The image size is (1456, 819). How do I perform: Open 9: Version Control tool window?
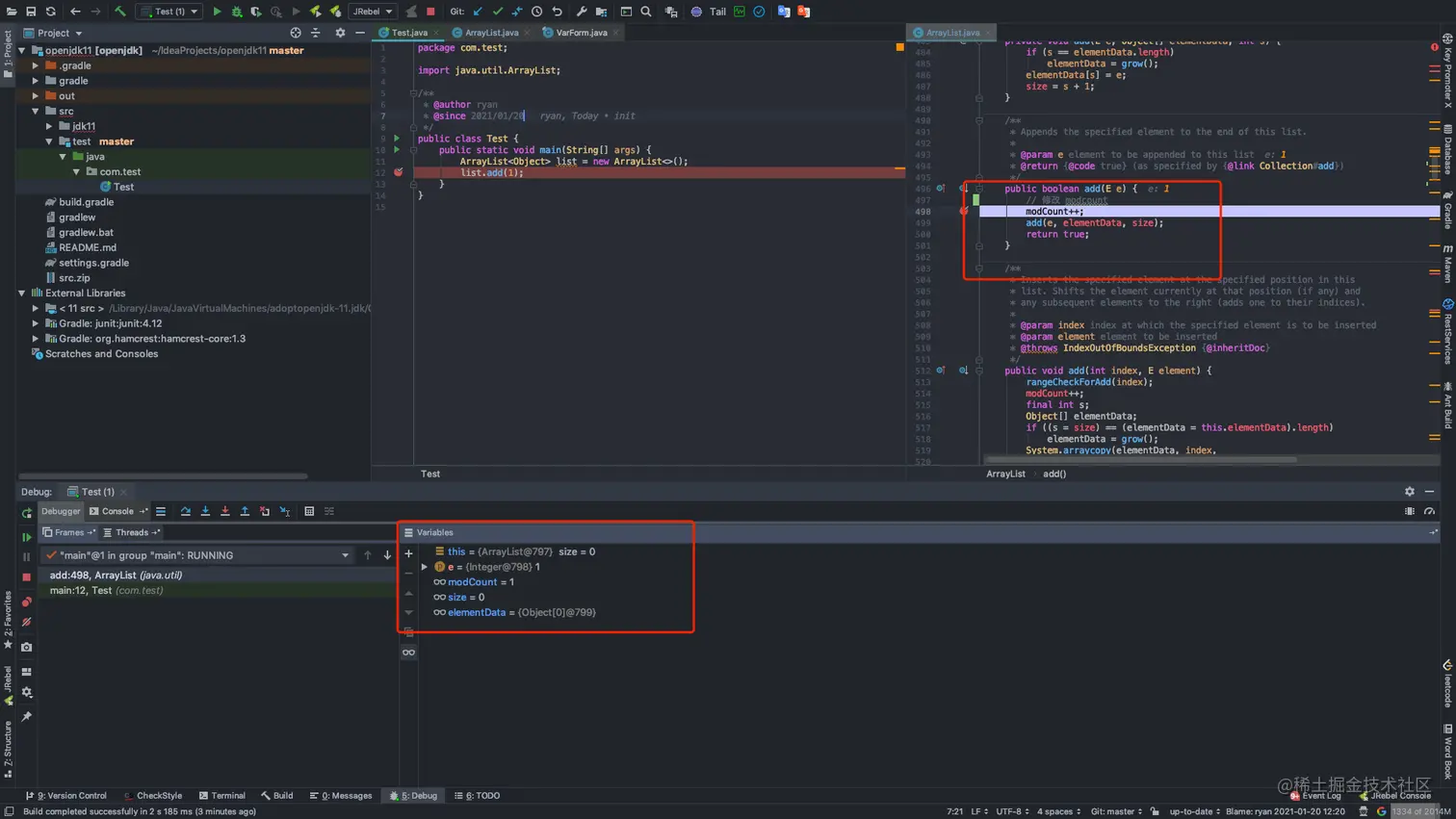66,796
